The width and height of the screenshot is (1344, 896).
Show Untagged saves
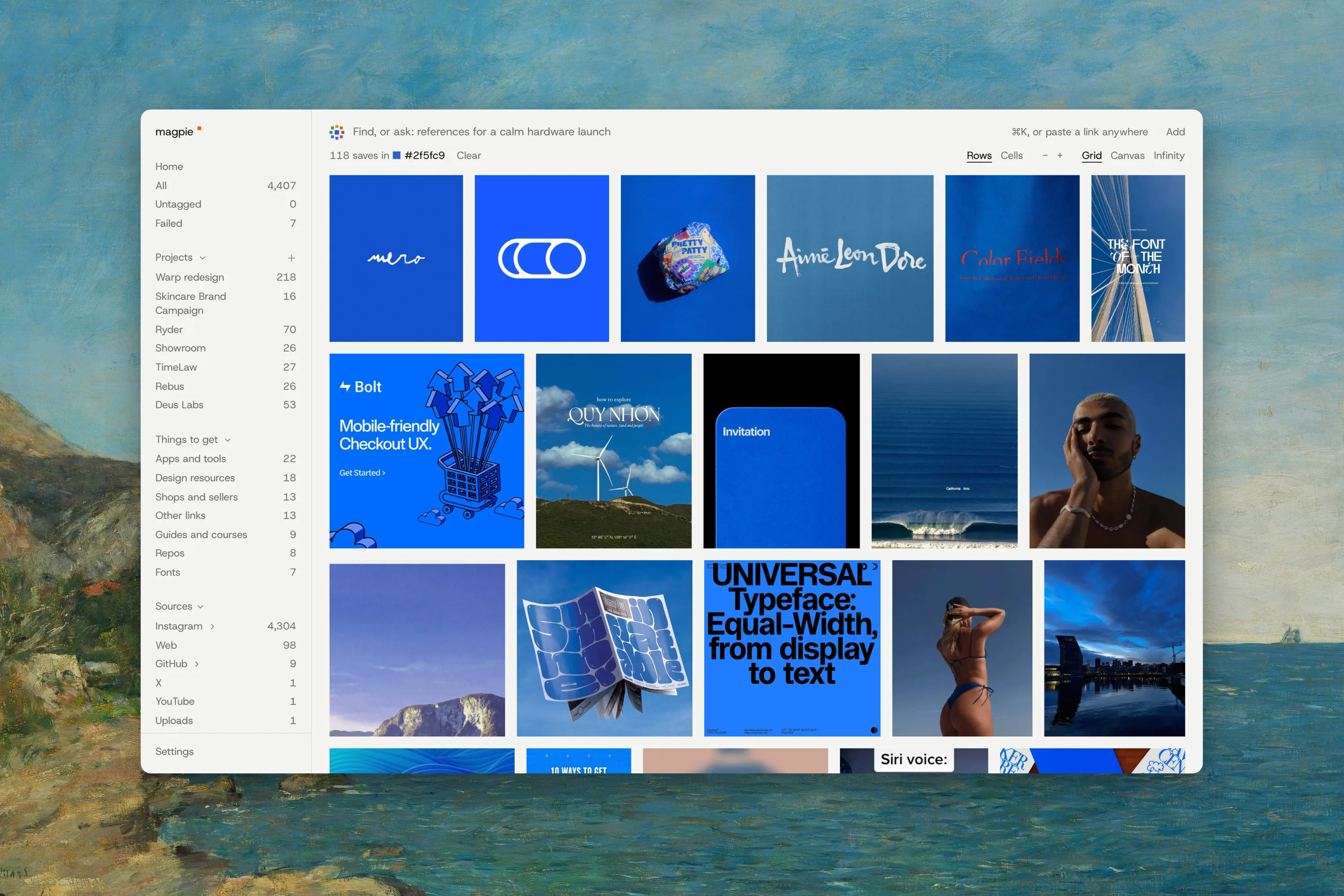click(225, 204)
